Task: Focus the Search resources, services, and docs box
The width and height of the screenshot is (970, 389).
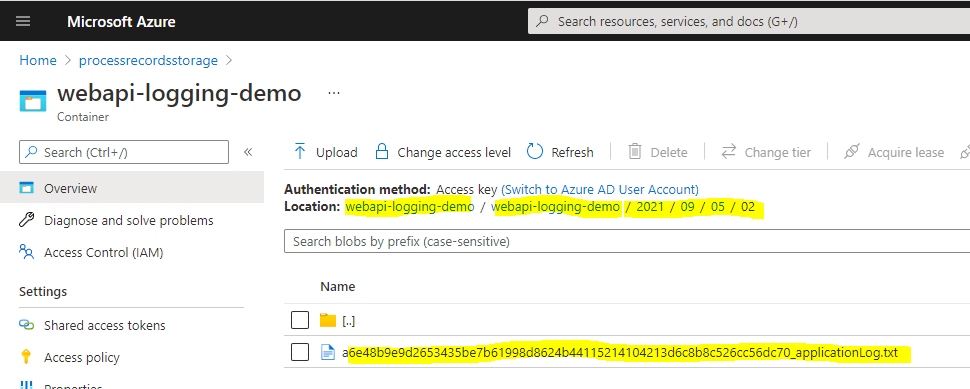Action: [749, 21]
